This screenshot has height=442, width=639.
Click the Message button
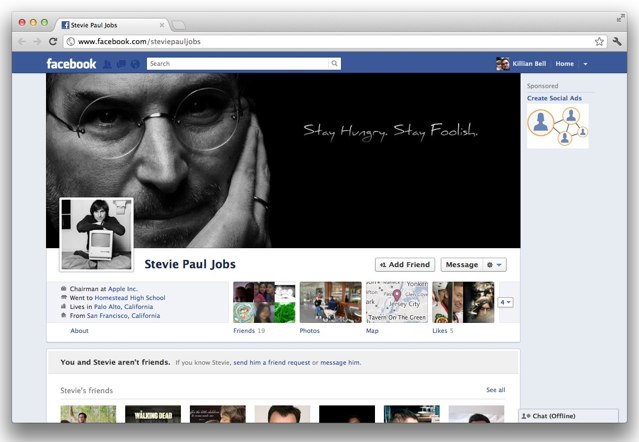point(461,265)
